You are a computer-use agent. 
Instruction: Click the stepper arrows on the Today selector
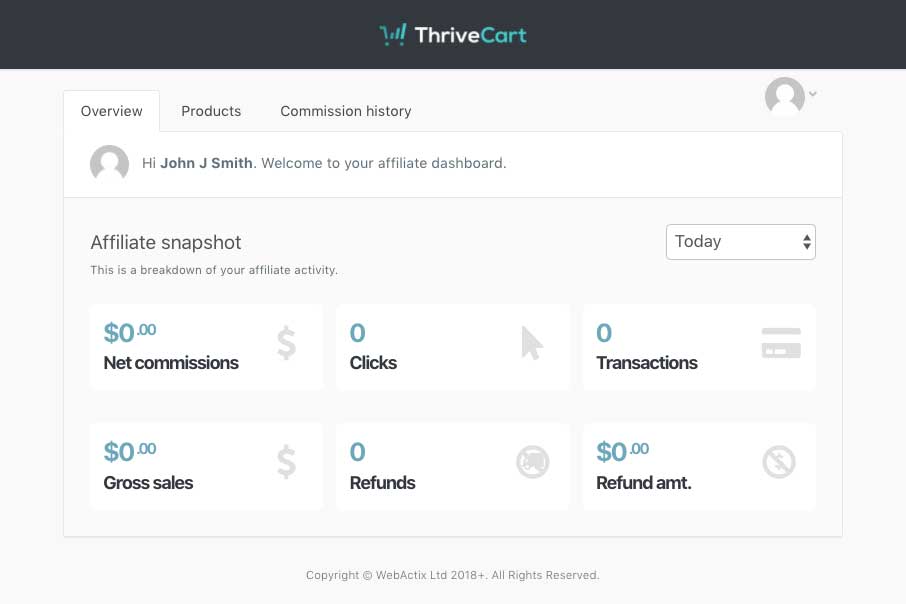(x=806, y=241)
